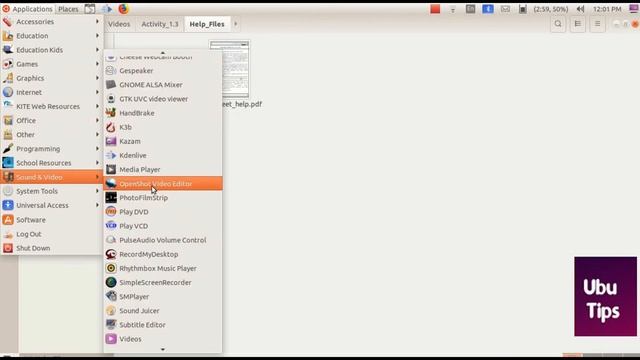Click path bar forward arrow after Help_Files

[x=236, y=24]
